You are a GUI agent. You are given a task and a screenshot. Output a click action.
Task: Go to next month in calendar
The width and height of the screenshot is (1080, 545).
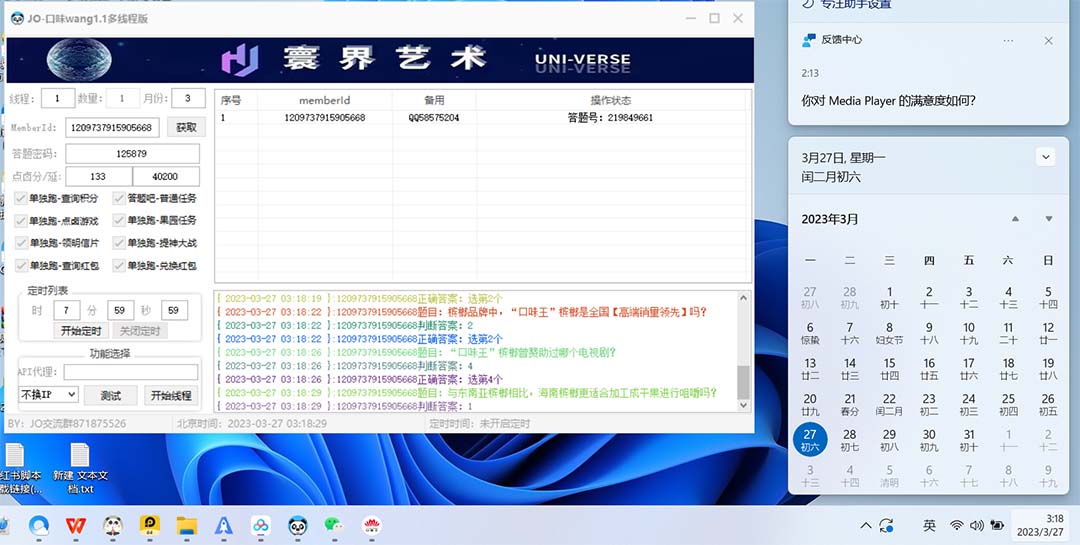click(1048, 219)
